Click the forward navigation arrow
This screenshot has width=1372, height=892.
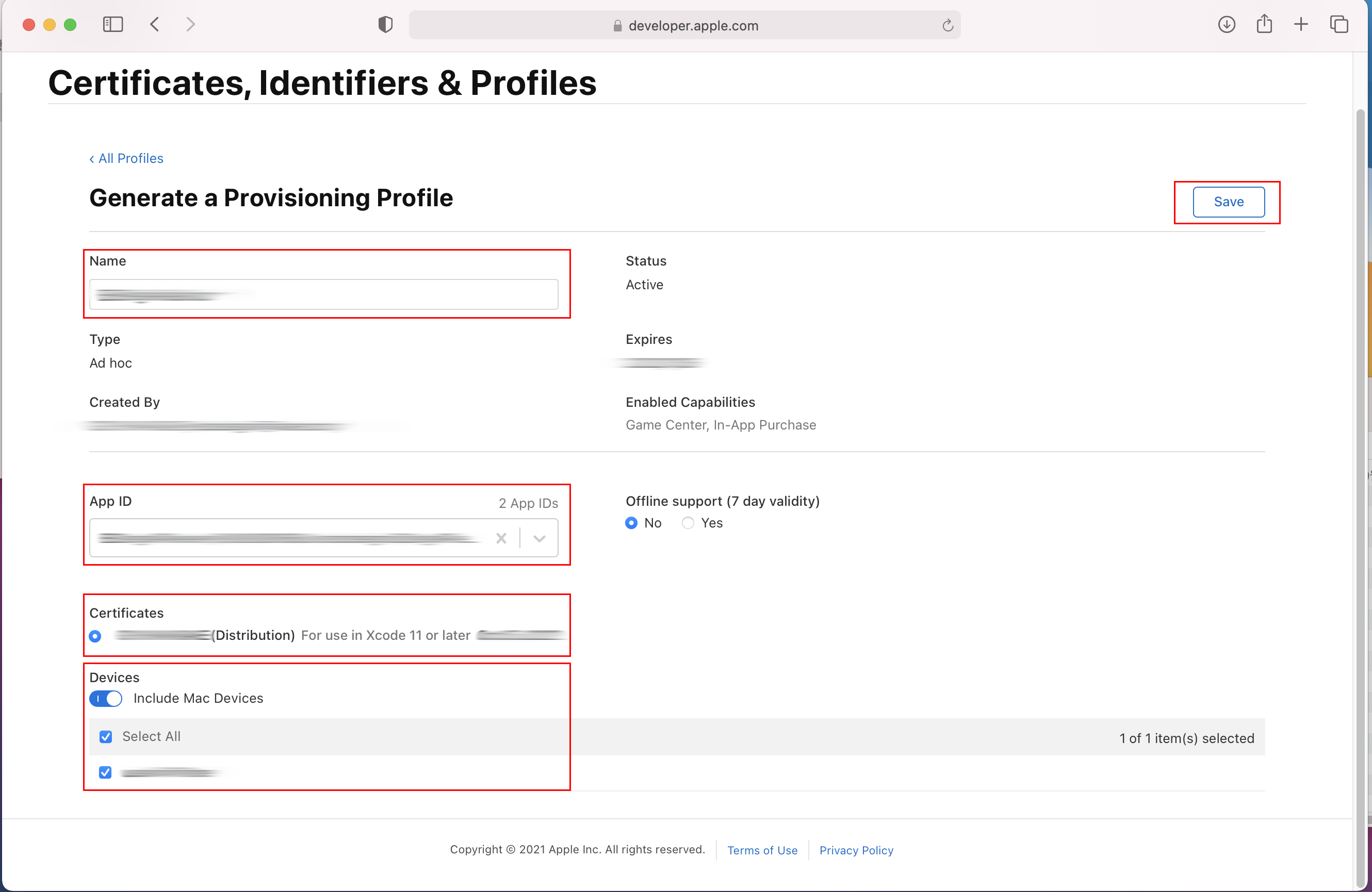pos(191,24)
